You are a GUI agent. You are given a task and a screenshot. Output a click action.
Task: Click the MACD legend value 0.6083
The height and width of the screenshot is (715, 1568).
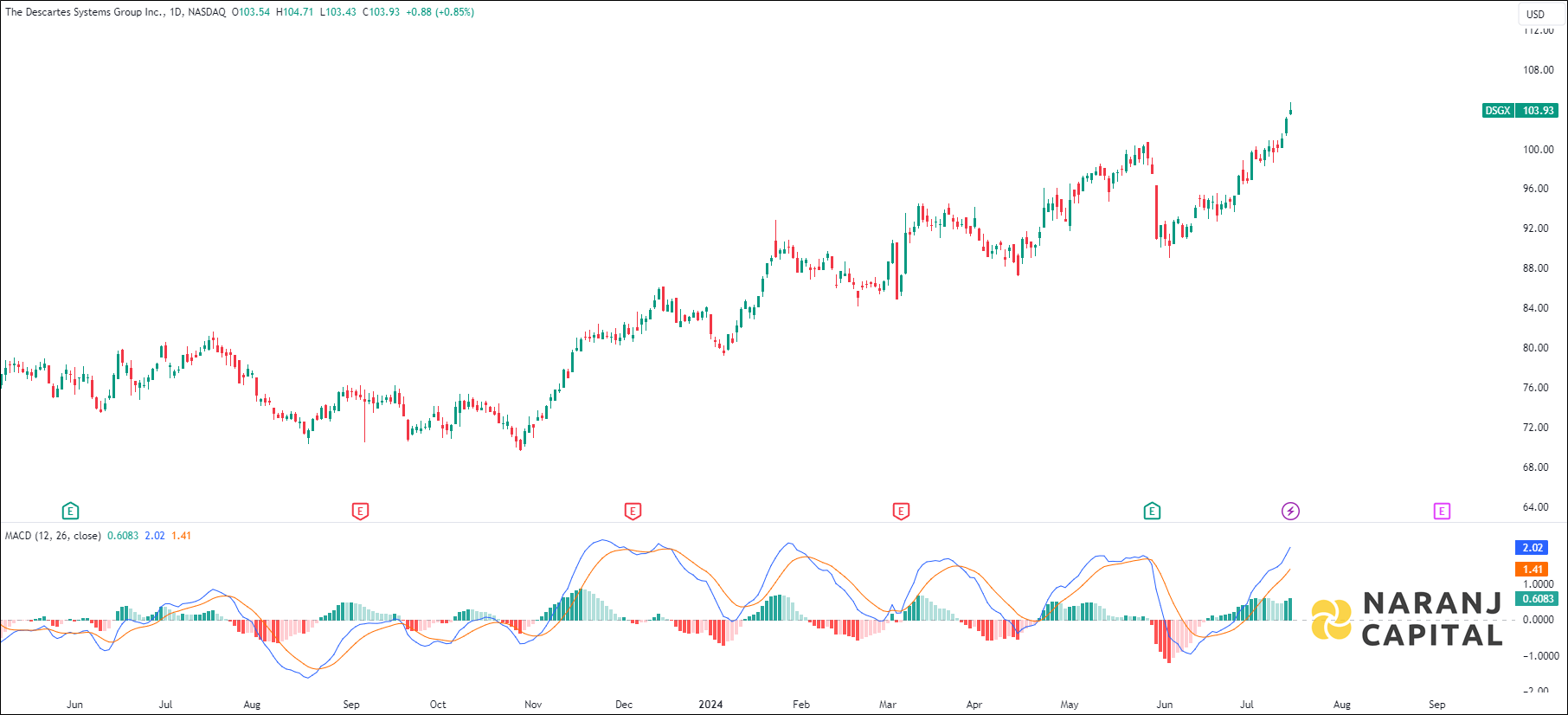tap(123, 536)
